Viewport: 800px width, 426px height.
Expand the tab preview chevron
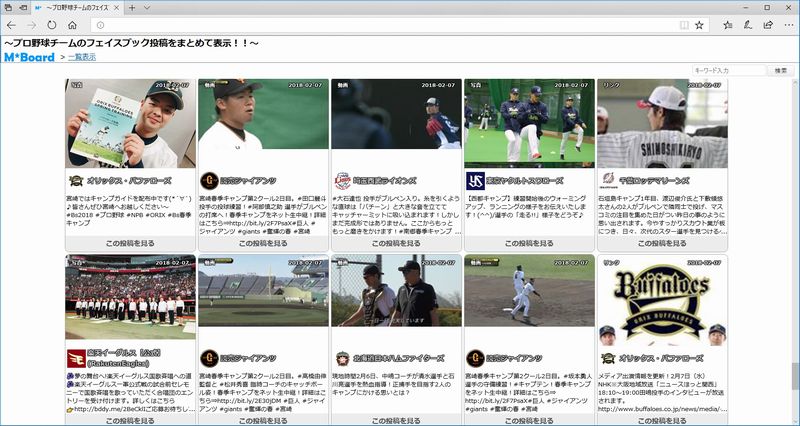pos(147,8)
